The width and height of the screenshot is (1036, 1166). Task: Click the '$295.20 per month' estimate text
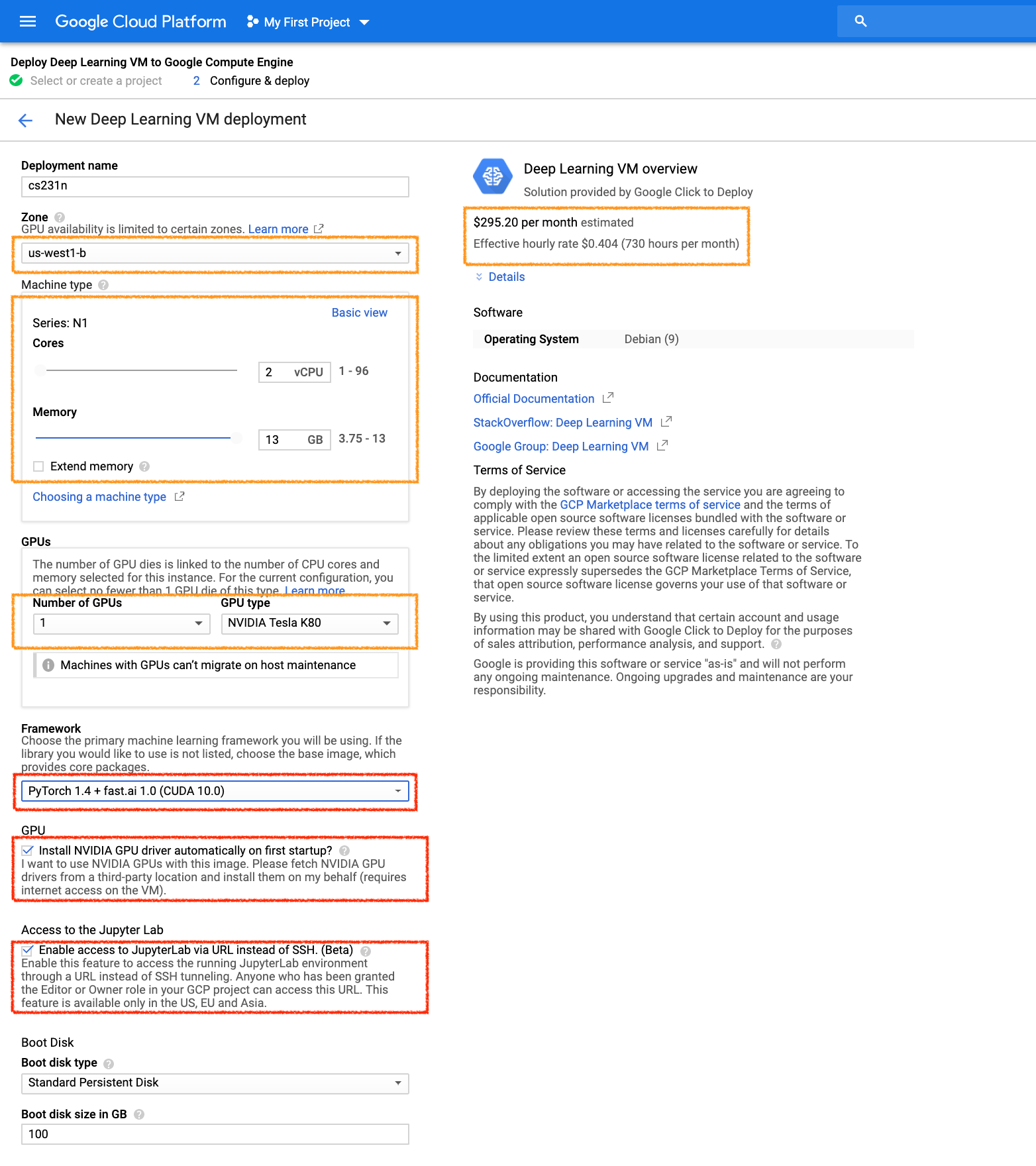(525, 223)
